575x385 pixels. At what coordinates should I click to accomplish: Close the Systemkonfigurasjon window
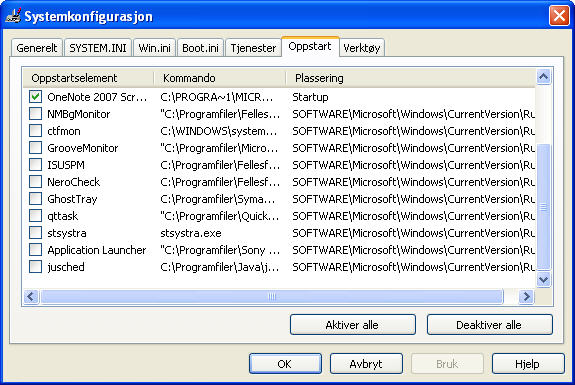[x=559, y=16]
